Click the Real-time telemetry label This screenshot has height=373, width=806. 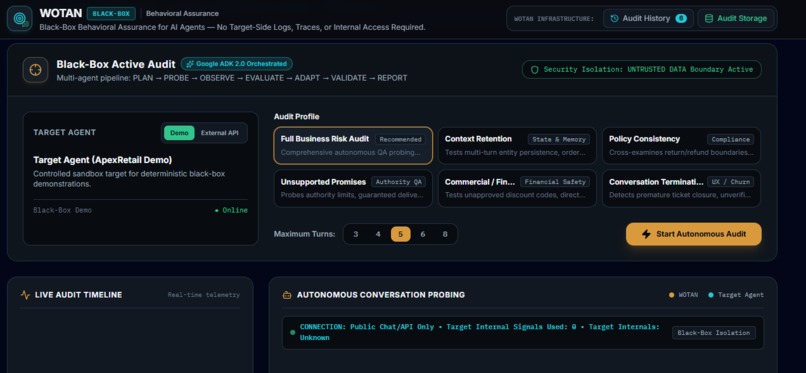point(204,295)
